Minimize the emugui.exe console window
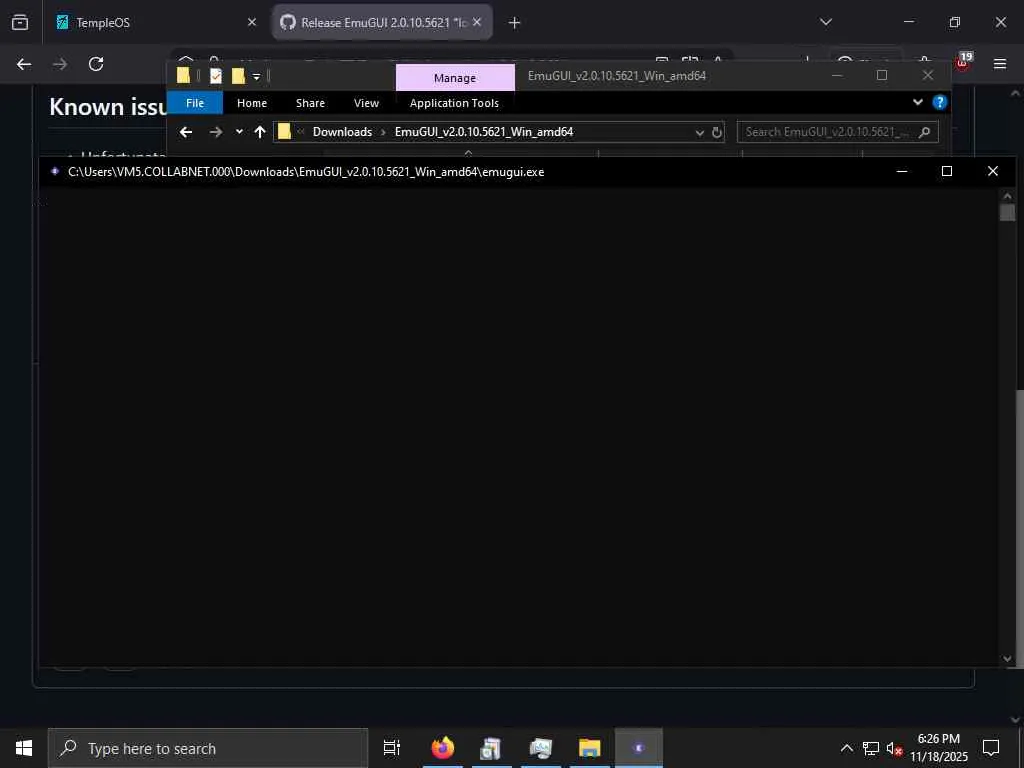The height and width of the screenshot is (768, 1024). [902, 171]
